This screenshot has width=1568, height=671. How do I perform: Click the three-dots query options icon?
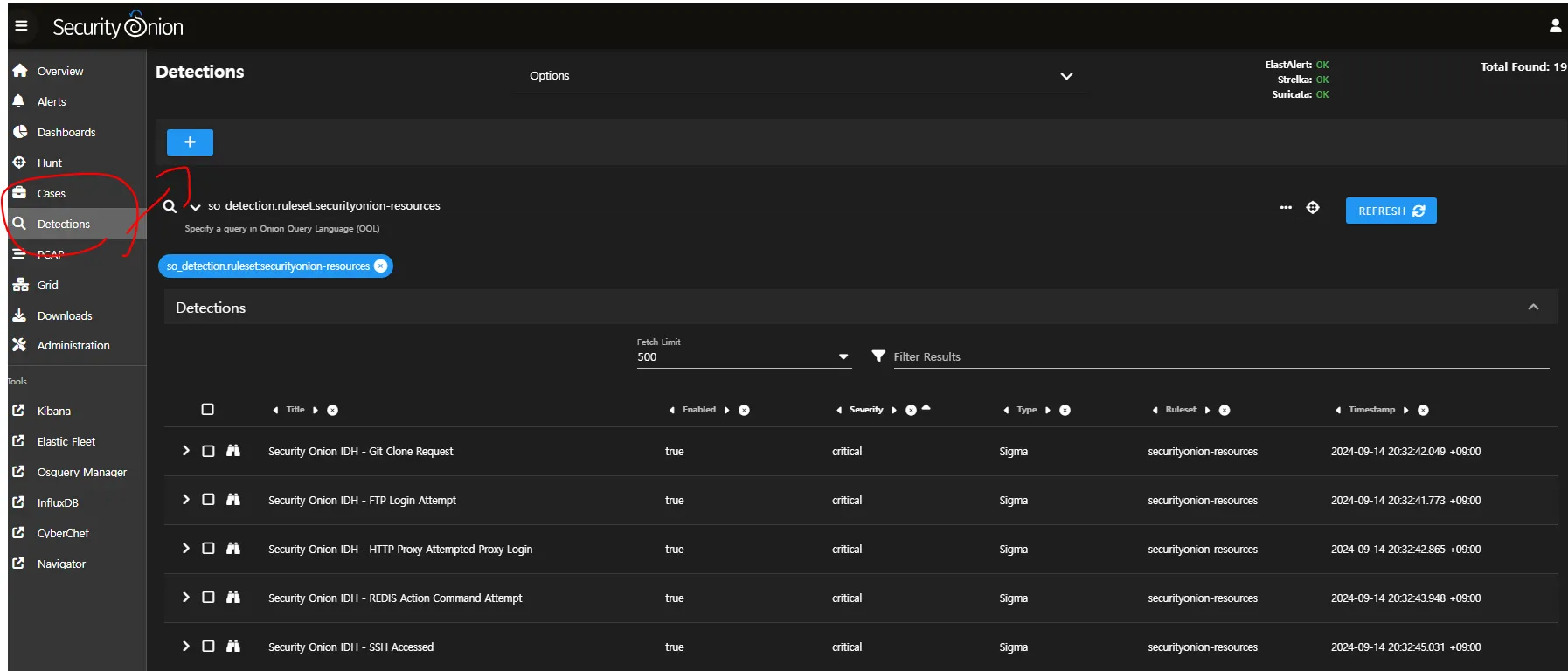[1286, 208]
